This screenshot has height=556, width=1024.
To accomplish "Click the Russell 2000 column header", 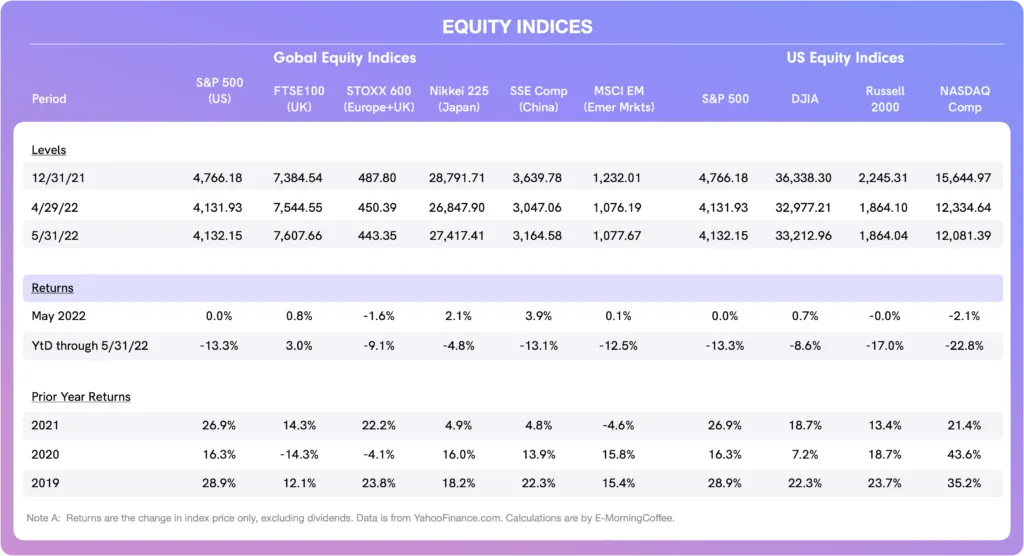I will tap(885, 99).
